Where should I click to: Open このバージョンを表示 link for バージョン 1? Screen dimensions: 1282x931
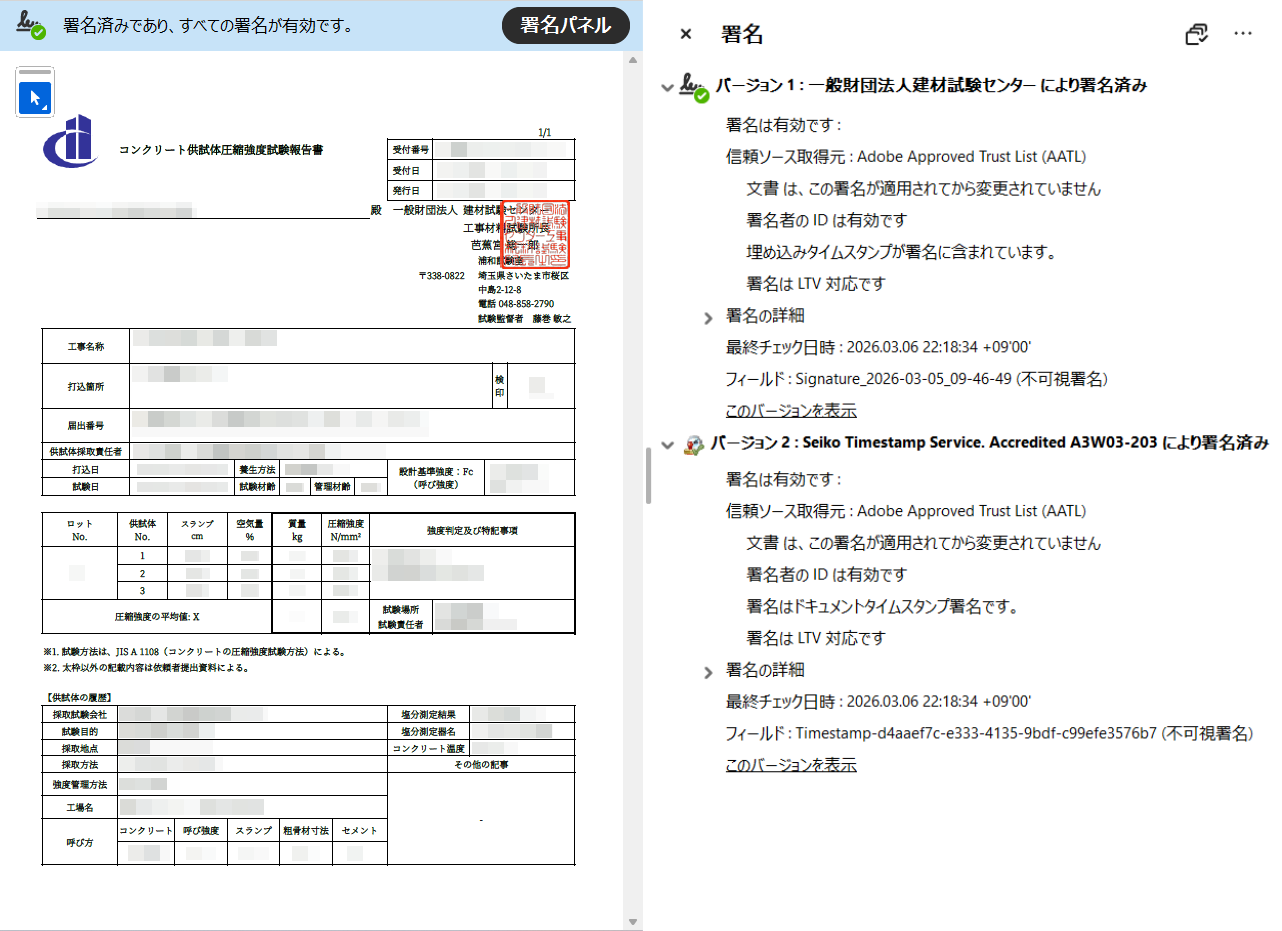(791, 411)
